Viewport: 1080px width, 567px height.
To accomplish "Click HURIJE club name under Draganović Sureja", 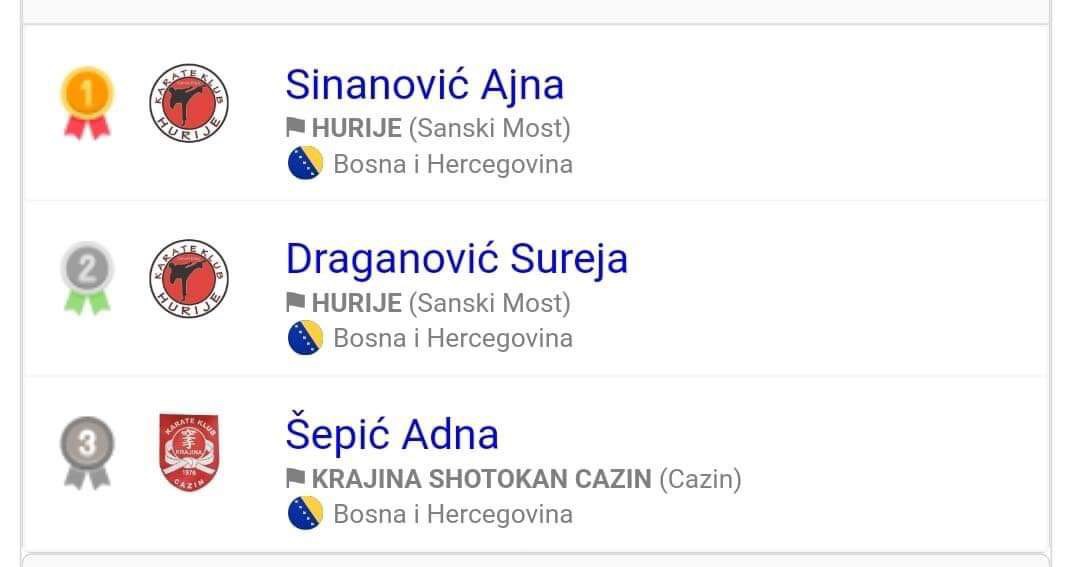I will [356, 303].
